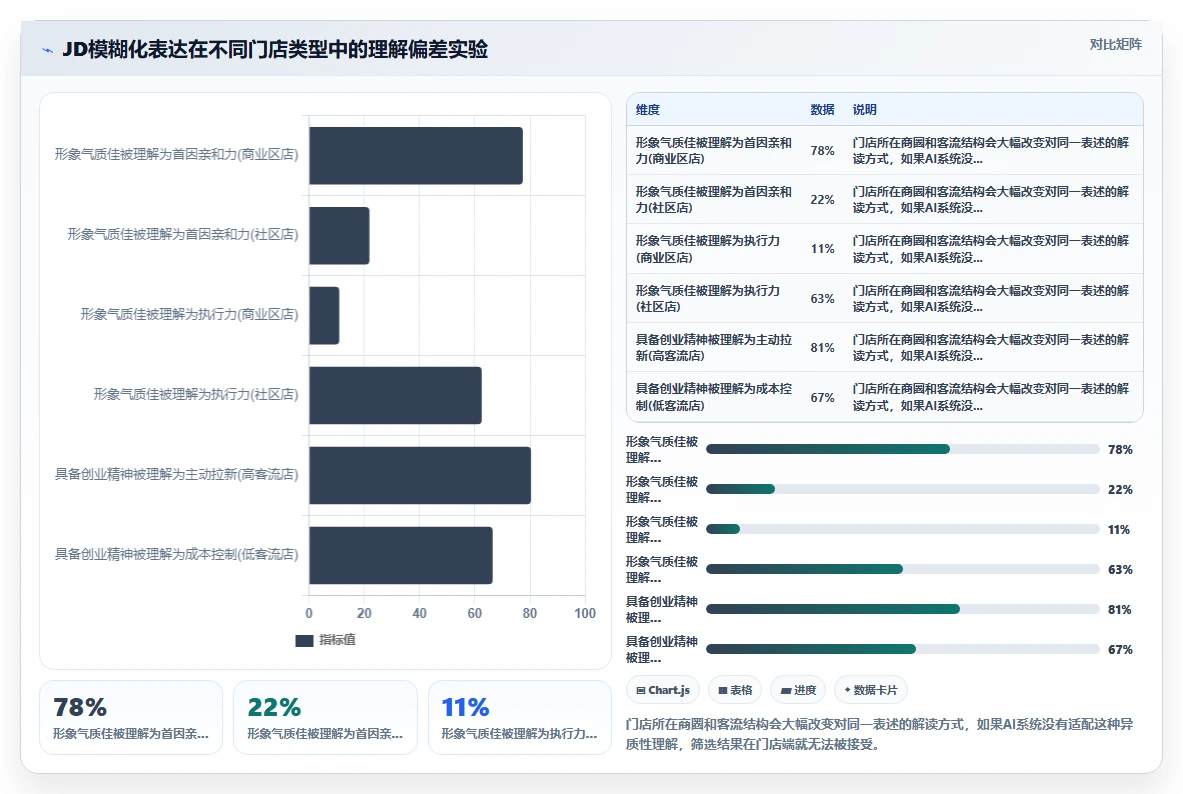Click the 22% value in the table

point(822,199)
